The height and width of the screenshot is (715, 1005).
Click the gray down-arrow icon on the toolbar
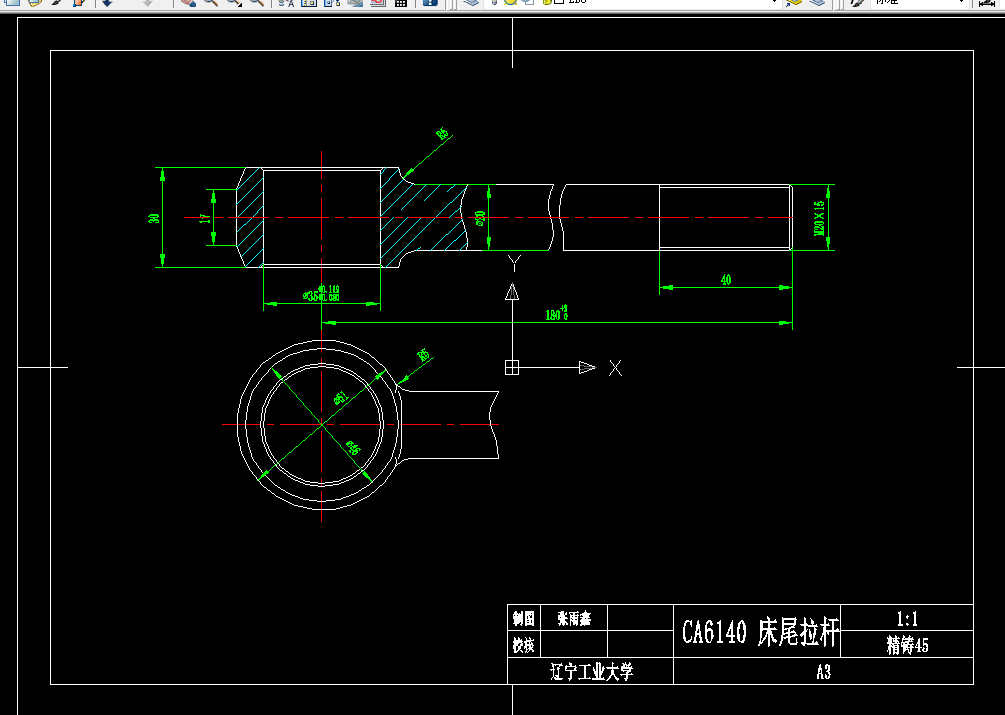(147, 6)
